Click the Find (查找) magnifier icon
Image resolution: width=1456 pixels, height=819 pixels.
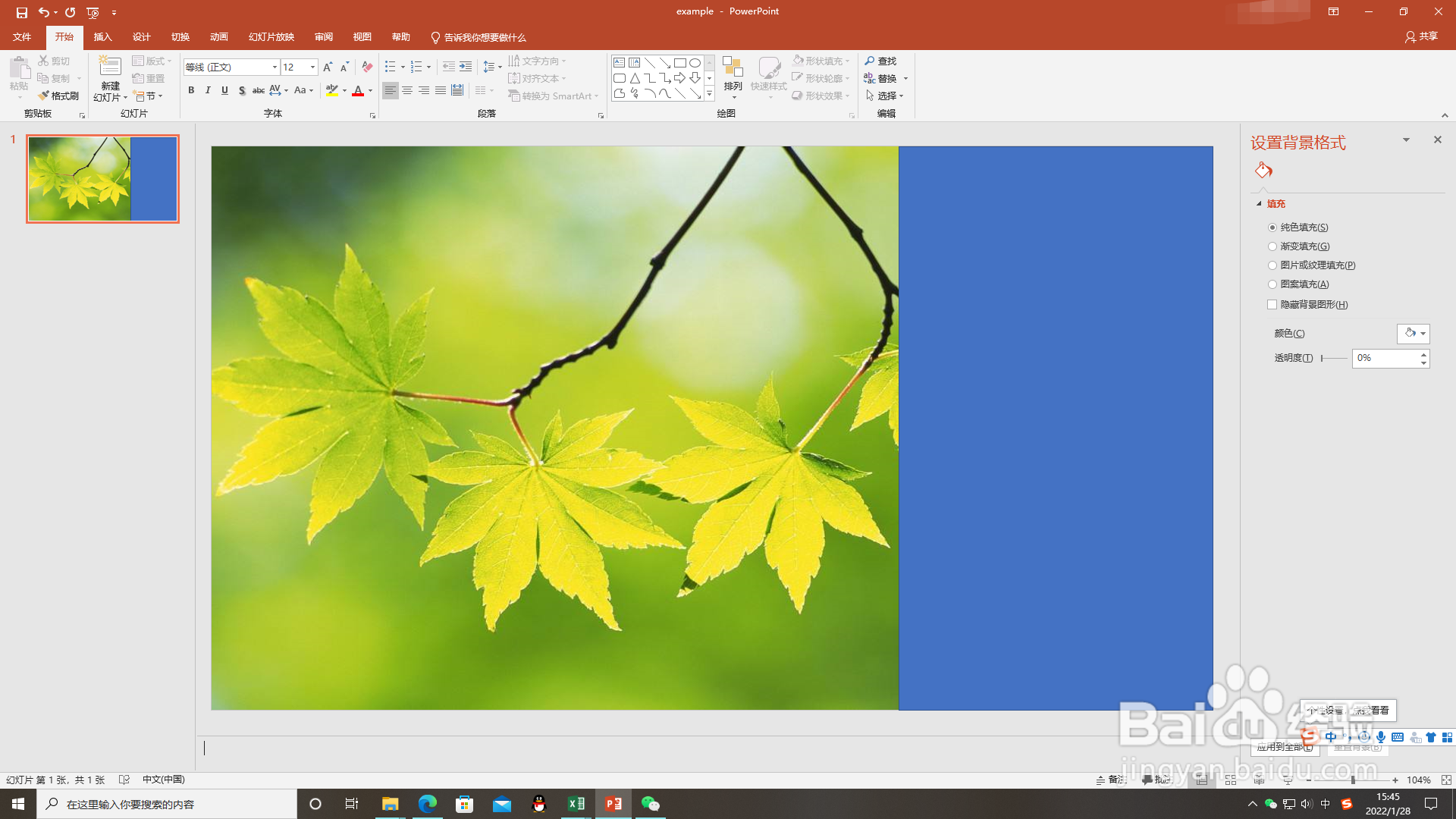(870, 61)
